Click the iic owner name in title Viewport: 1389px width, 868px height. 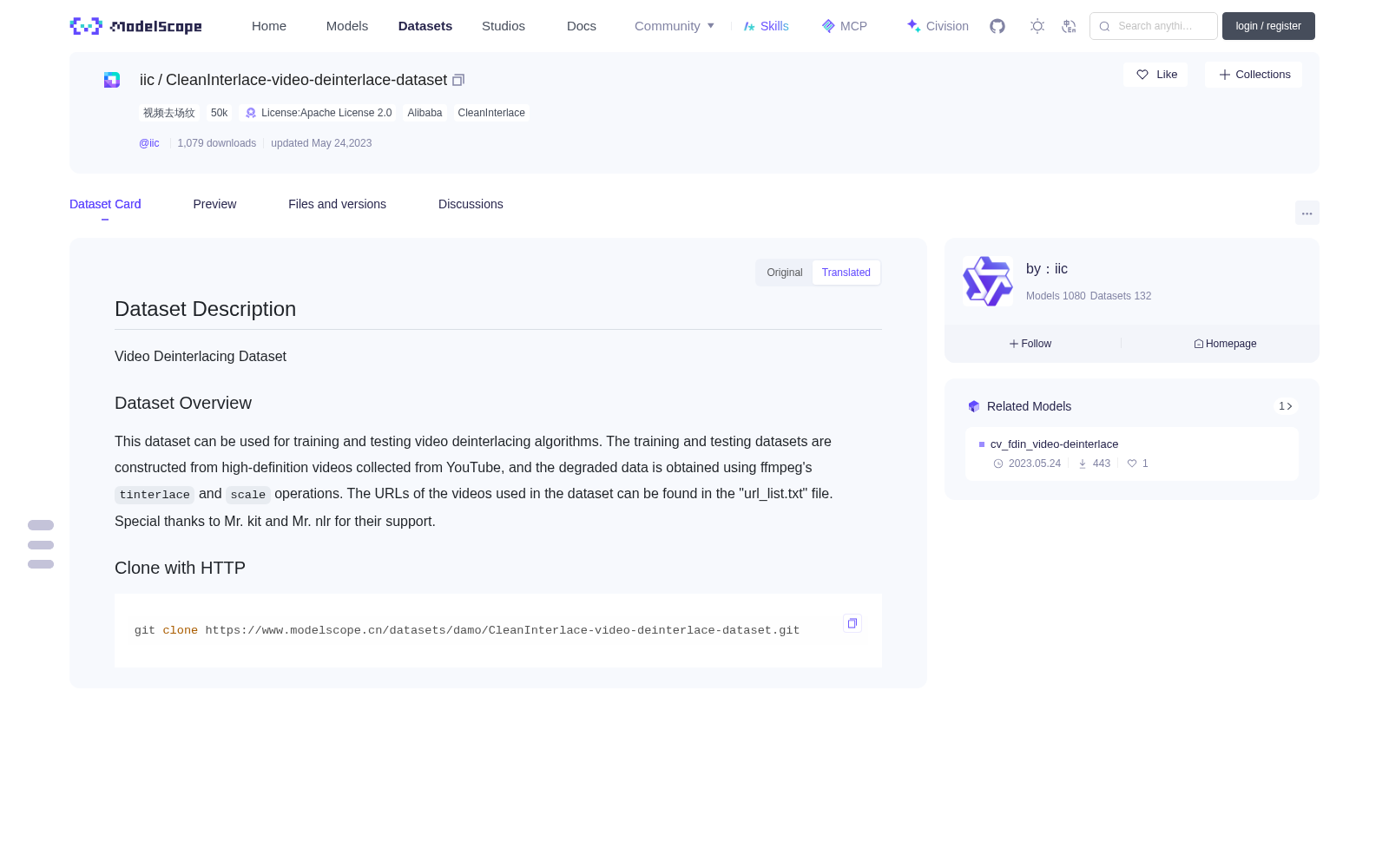pos(147,80)
